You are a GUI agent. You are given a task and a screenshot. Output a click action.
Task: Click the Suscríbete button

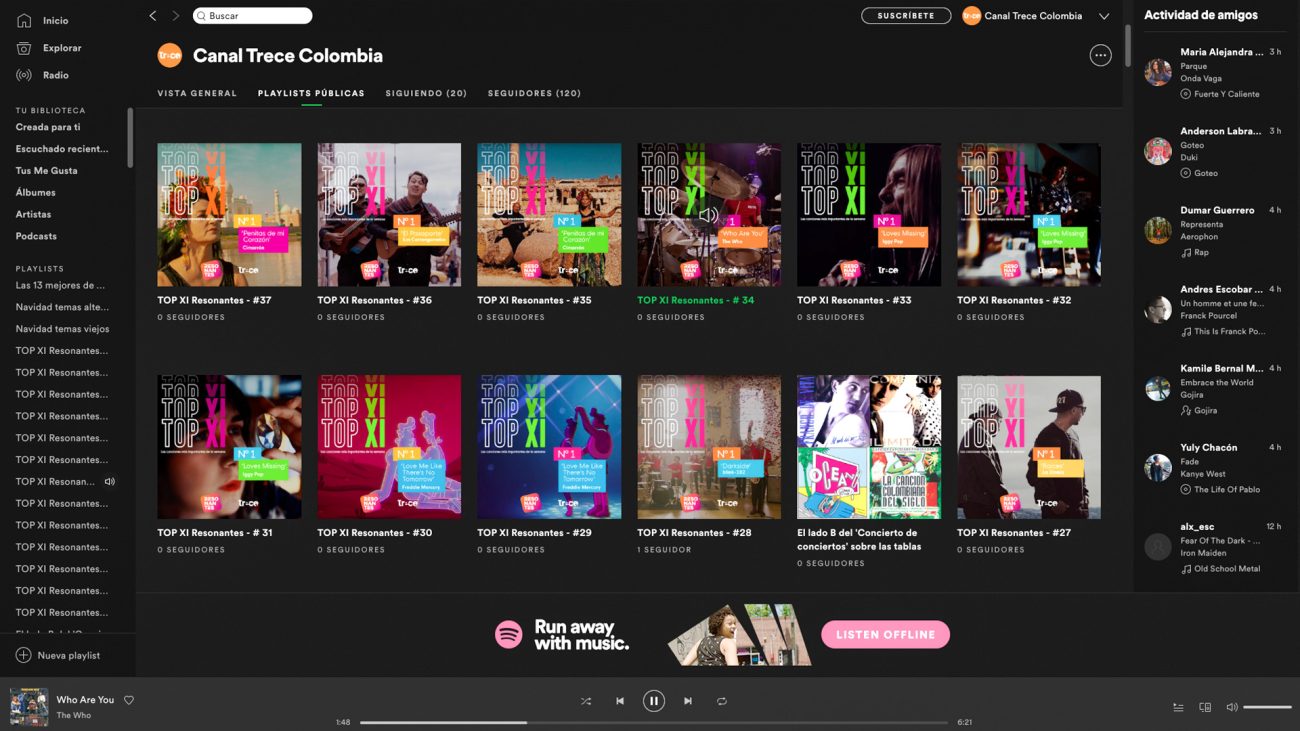point(905,16)
